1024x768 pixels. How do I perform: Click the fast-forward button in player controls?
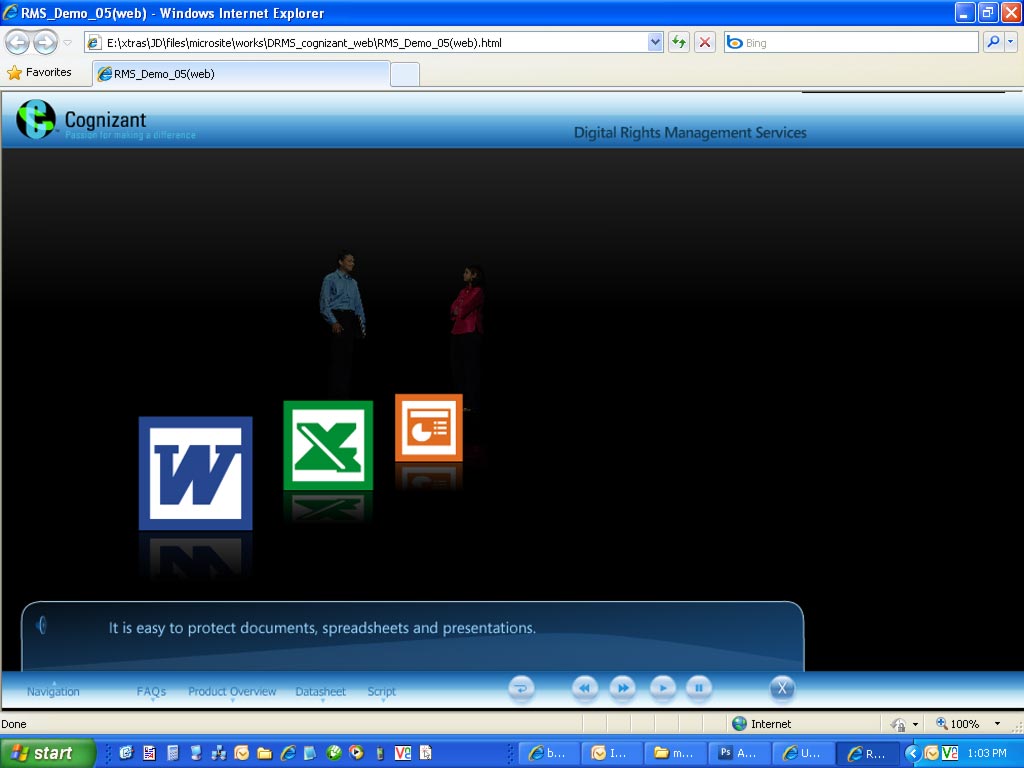pyautogui.click(x=623, y=688)
